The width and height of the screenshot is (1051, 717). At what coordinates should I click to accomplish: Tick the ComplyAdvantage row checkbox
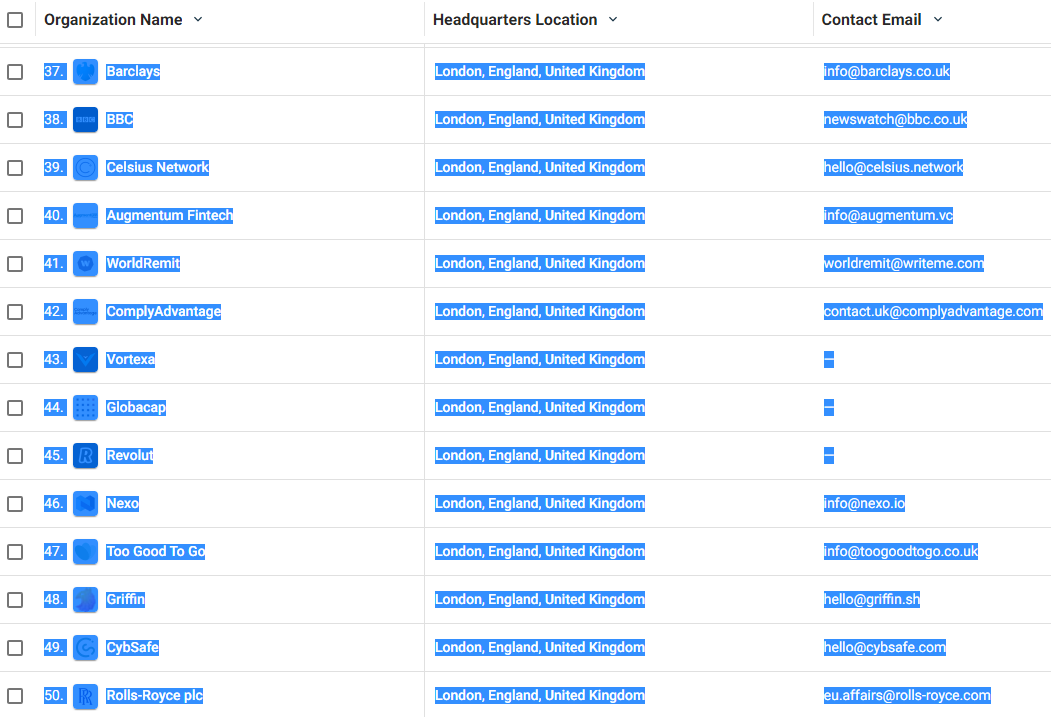point(15,312)
